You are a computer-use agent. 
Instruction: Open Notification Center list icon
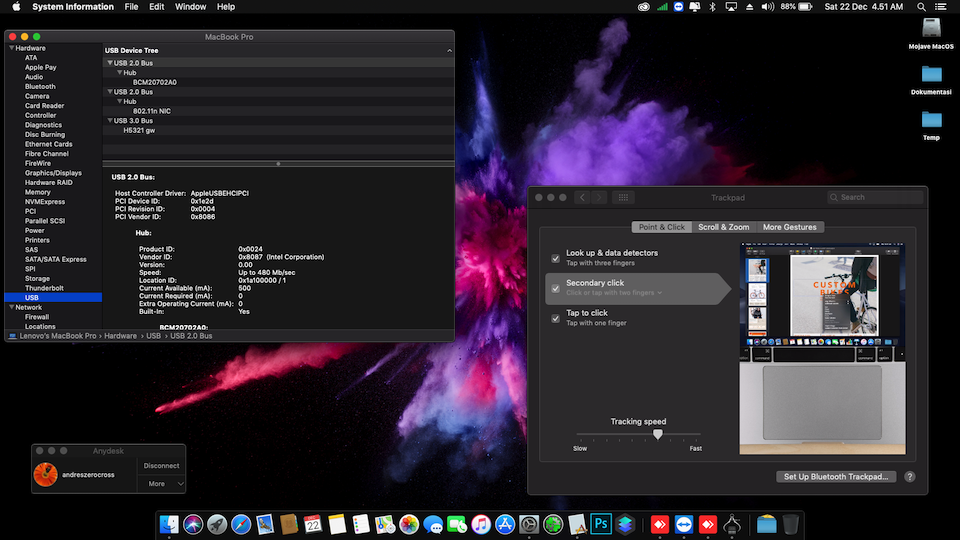click(x=941, y=7)
